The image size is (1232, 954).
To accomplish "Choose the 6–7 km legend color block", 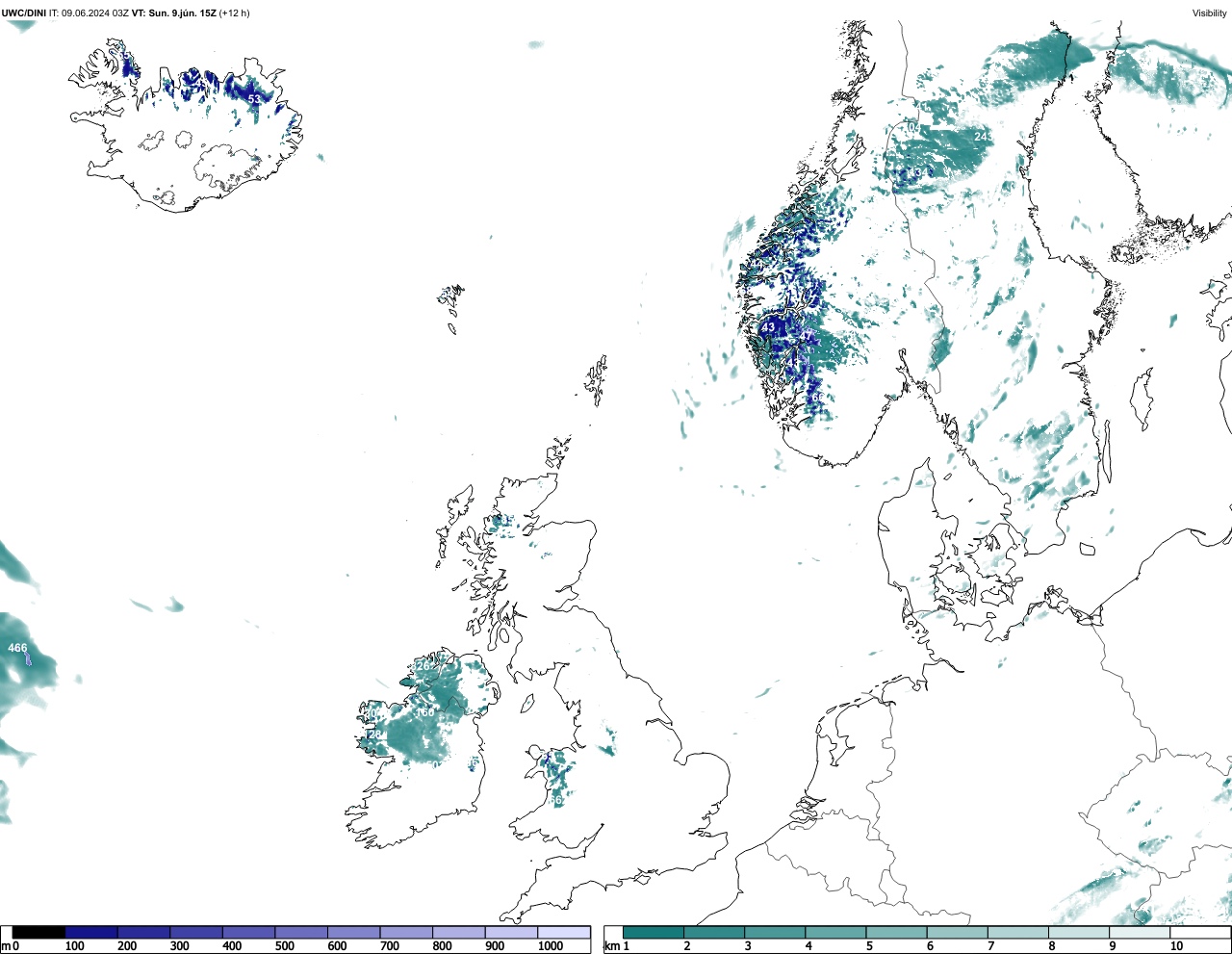I will [957, 932].
